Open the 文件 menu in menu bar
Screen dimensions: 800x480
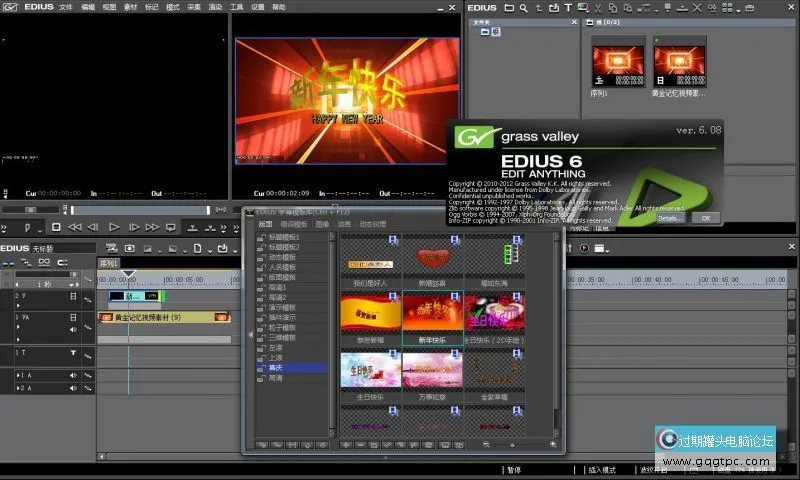point(65,7)
